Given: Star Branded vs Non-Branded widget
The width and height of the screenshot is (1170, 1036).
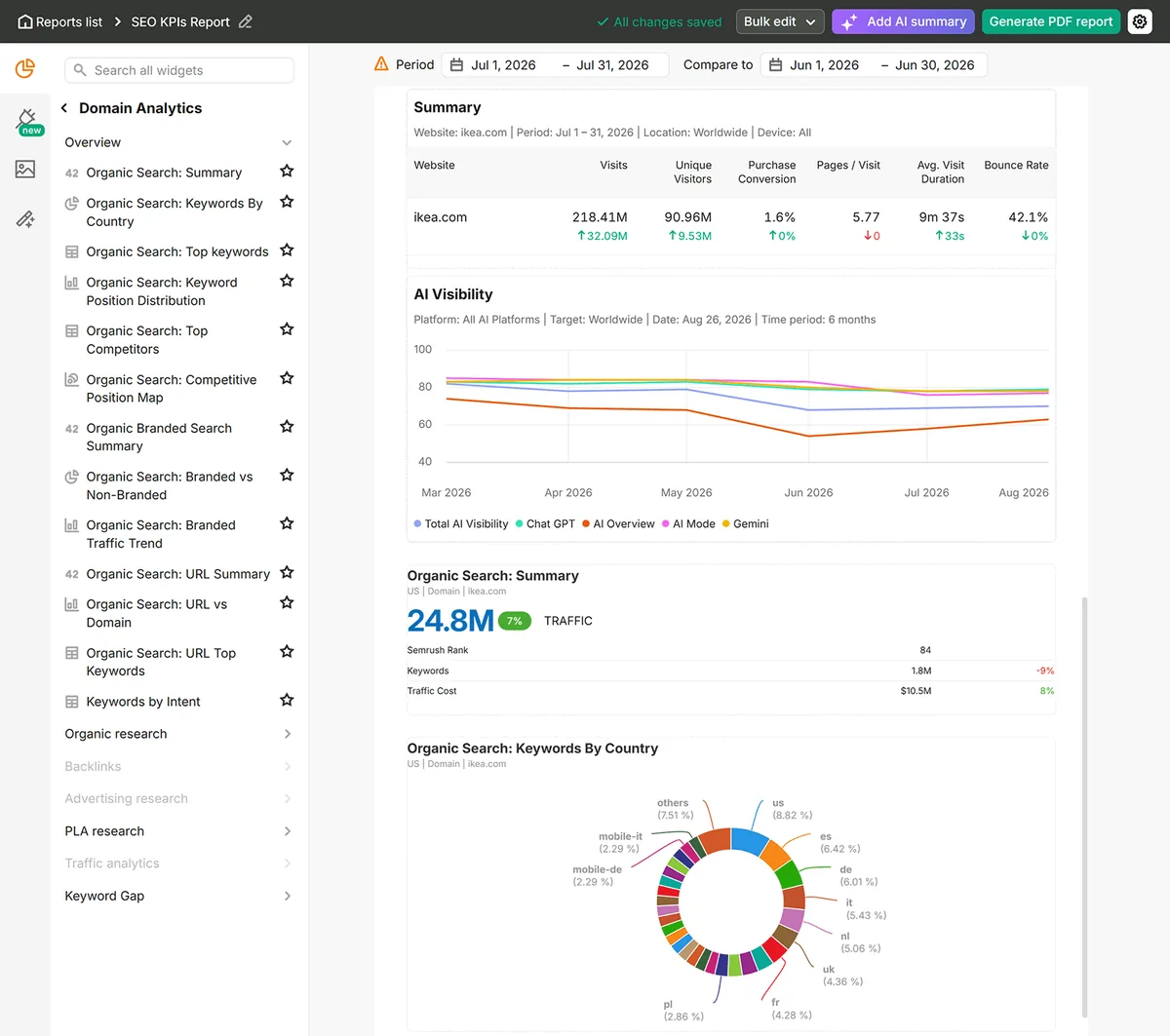Looking at the screenshot, I should [x=287, y=476].
